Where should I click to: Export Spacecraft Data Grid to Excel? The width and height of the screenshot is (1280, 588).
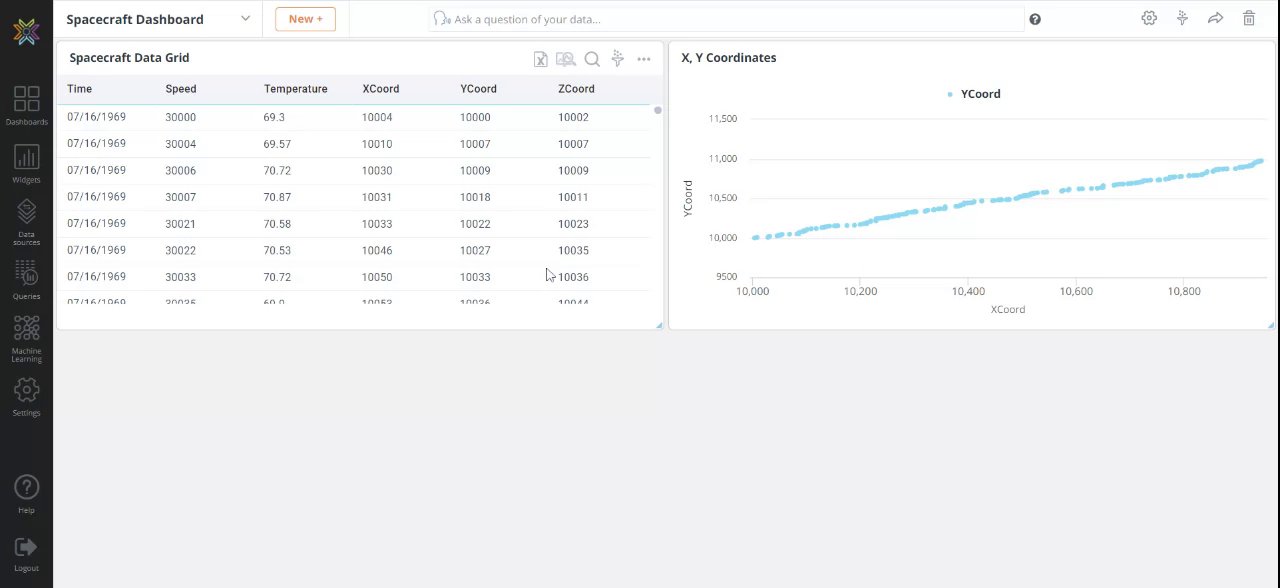(x=540, y=59)
